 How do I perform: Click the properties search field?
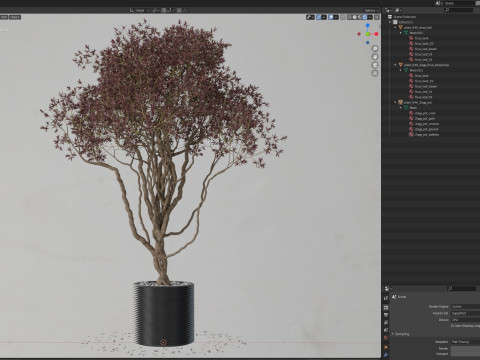coord(462,288)
